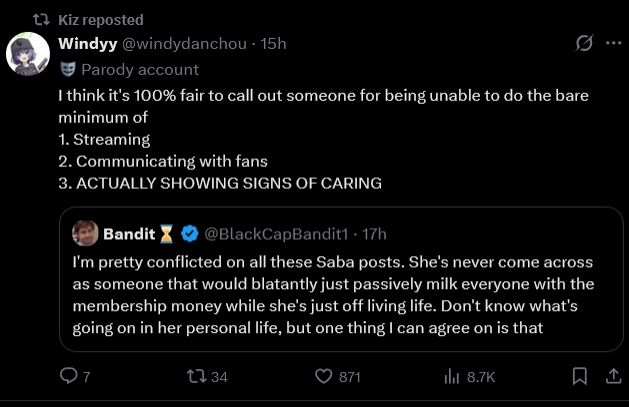The image size is (629, 407).
Task: Open the three-dot more options menu
Action: click(612, 44)
